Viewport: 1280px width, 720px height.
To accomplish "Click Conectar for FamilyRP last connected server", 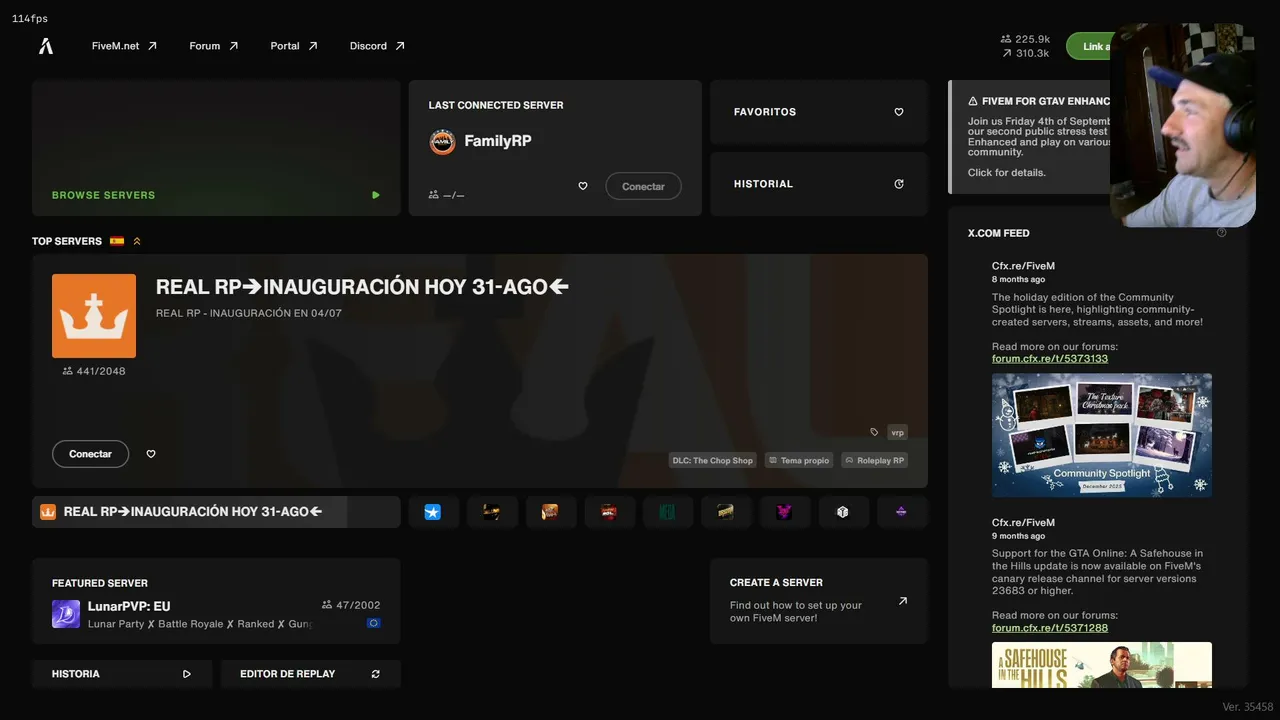I will pyautogui.click(x=643, y=186).
